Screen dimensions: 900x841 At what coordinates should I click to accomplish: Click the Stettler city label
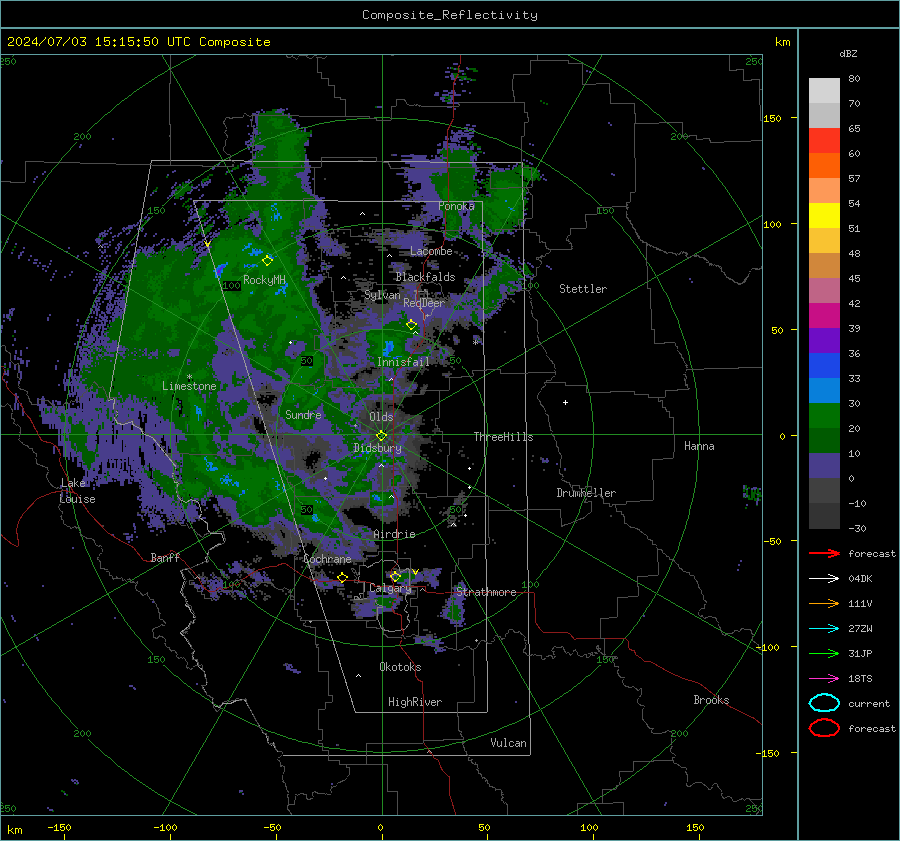click(583, 289)
